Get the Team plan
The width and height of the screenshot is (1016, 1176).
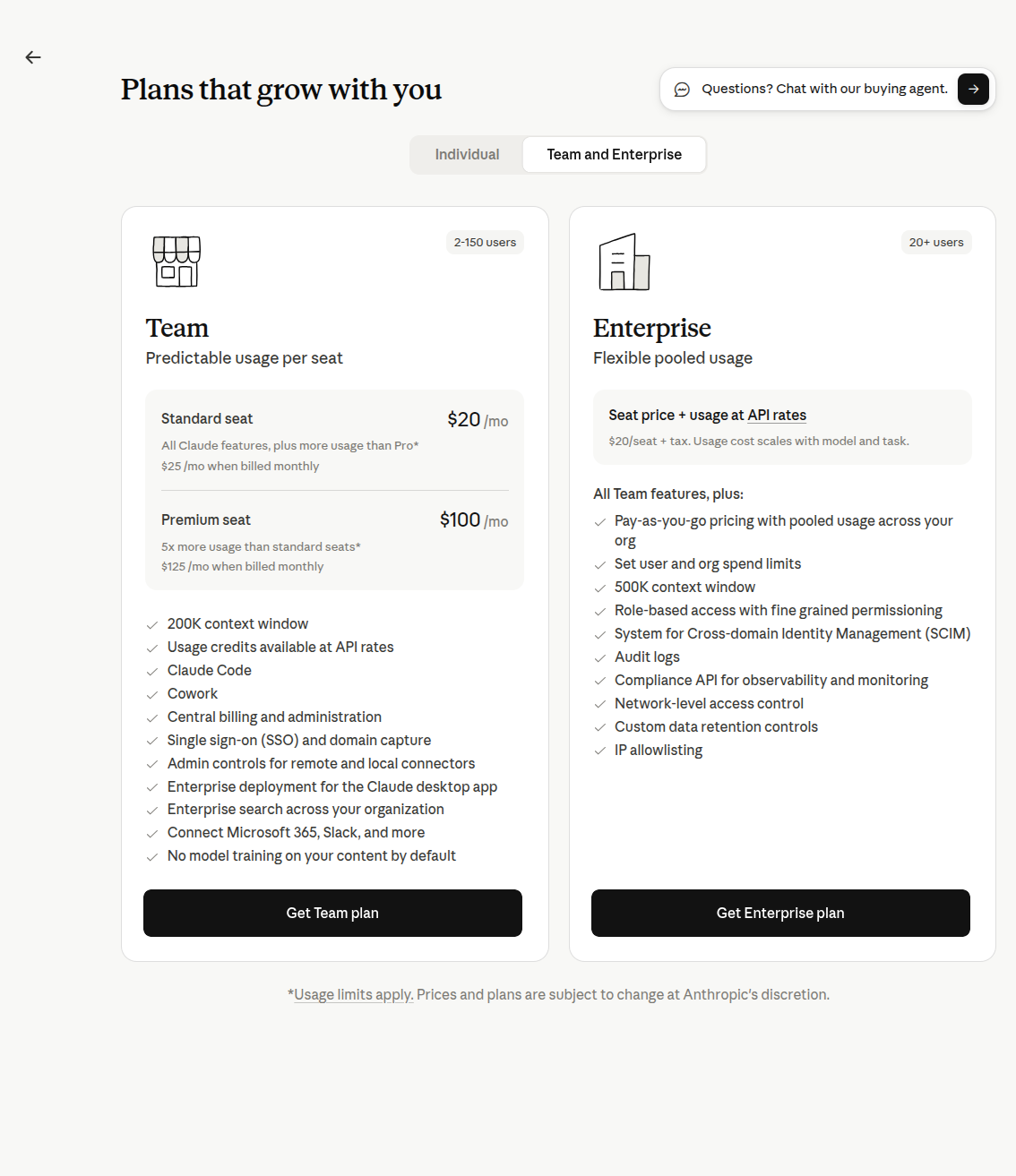click(x=332, y=913)
